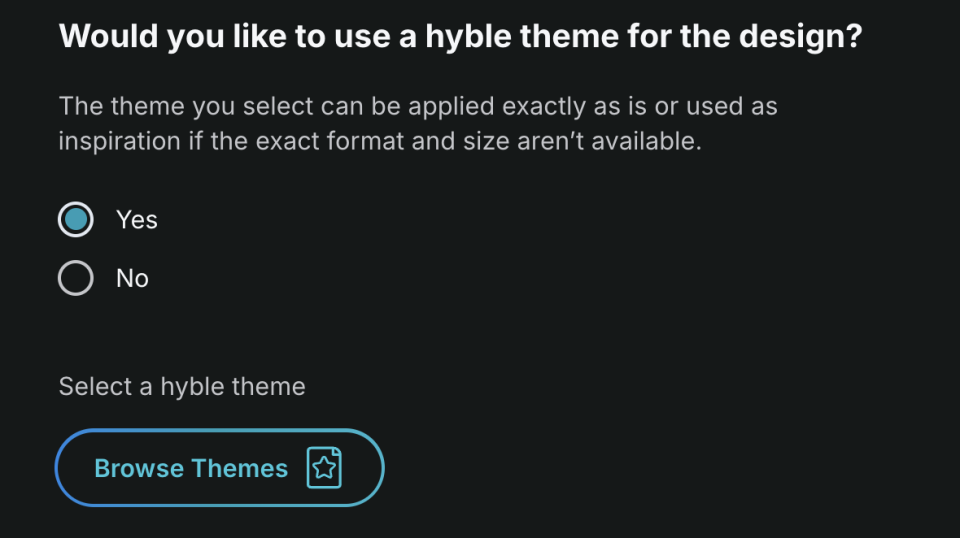Click 'hyble' in the Select a hyble theme label
960x538 pixels.
[193, 386]
